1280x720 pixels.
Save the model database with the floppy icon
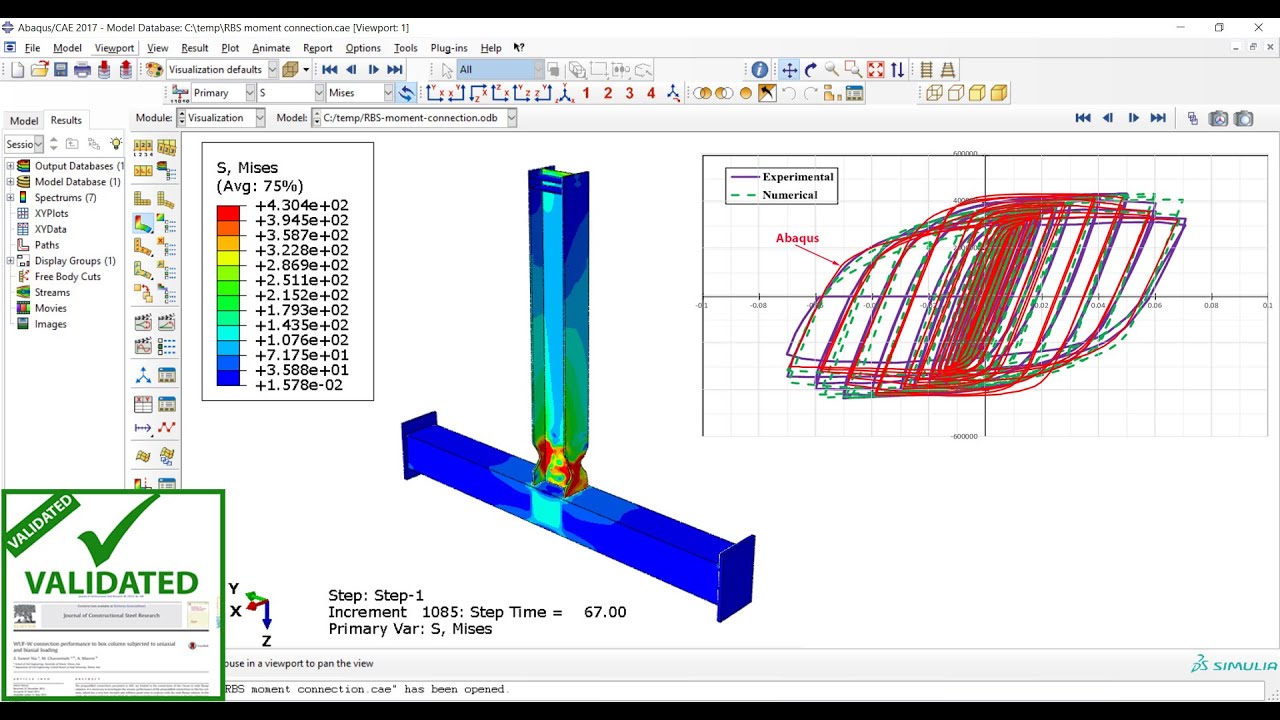pyautogui.click(x=61, y=69)
